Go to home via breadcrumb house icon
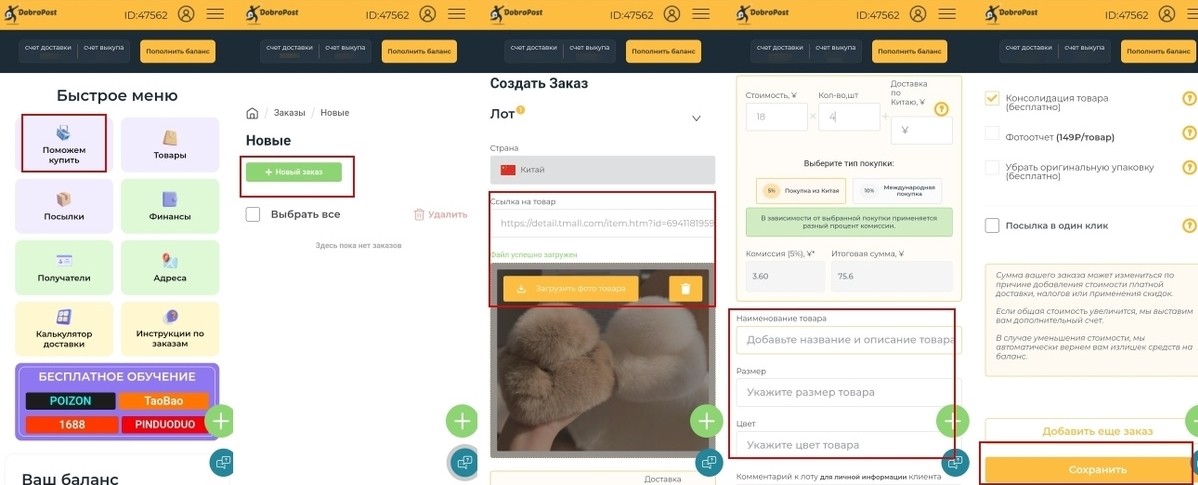 coord(252,113)
